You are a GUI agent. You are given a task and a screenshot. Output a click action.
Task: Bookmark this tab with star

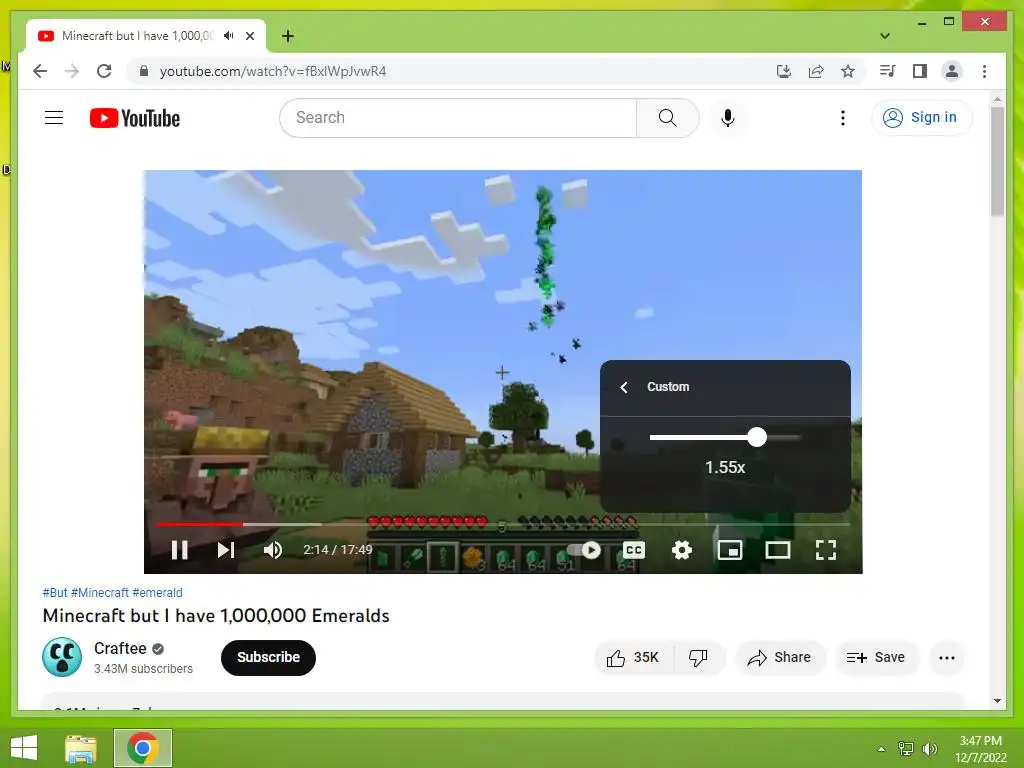(848, 71)
